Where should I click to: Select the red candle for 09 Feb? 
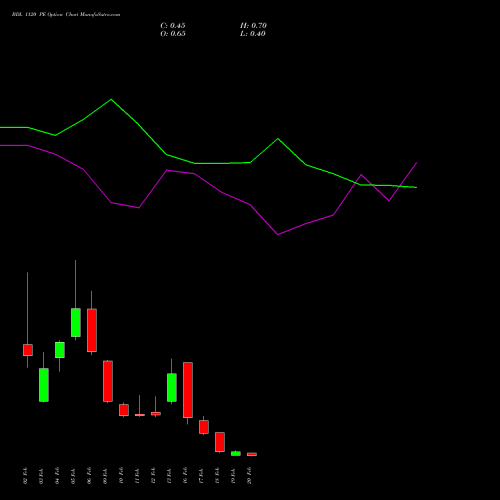[x=108, y=381]
